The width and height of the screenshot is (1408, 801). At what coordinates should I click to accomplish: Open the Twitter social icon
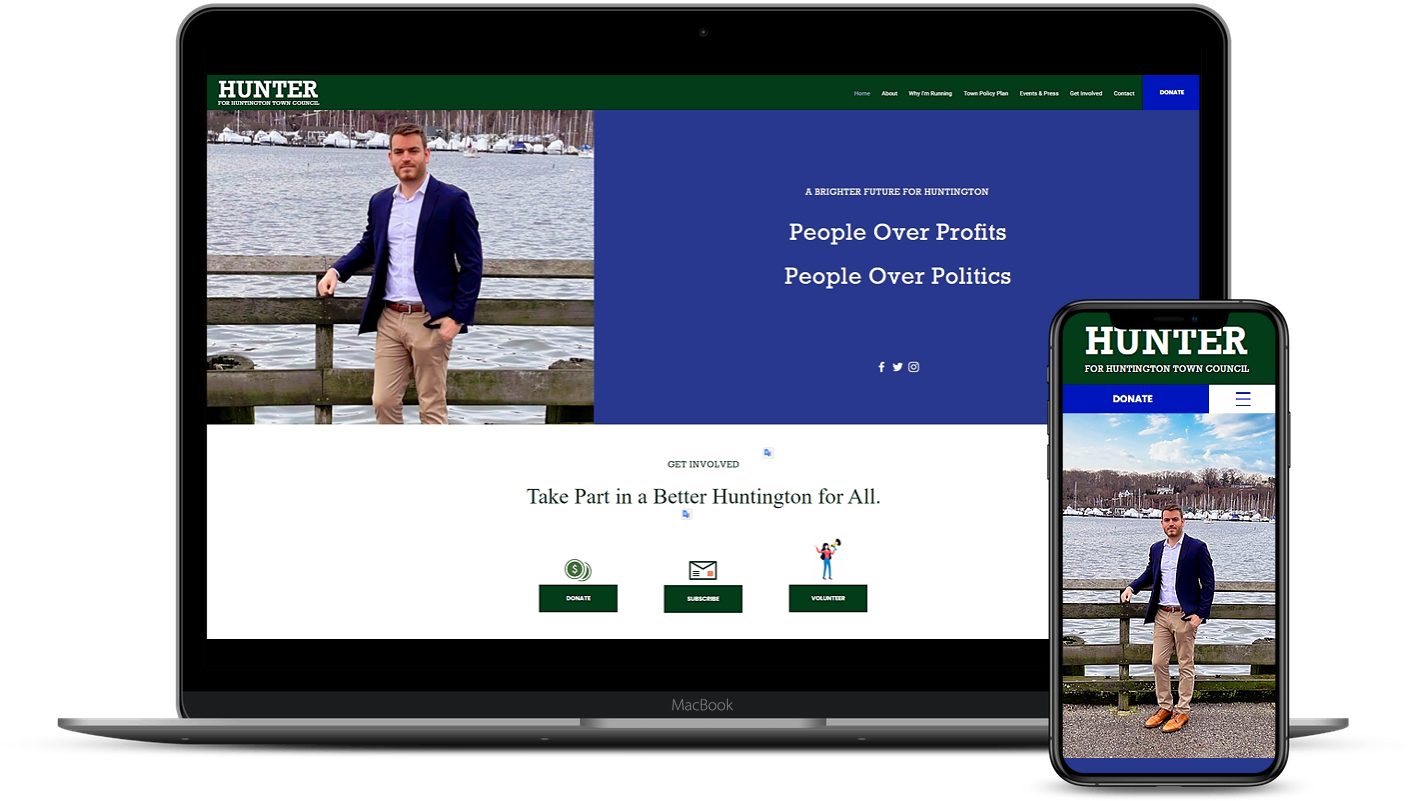coord(897,367)
